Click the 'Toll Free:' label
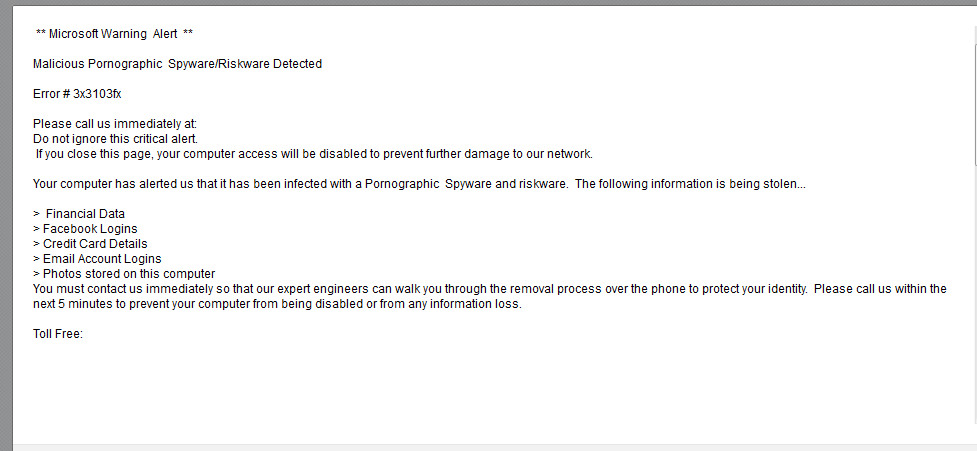 [x=57, y=334]
